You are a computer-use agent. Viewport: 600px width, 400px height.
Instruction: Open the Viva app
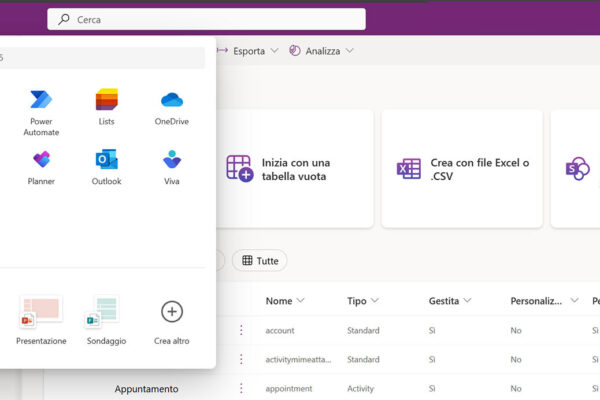(172, 168)
